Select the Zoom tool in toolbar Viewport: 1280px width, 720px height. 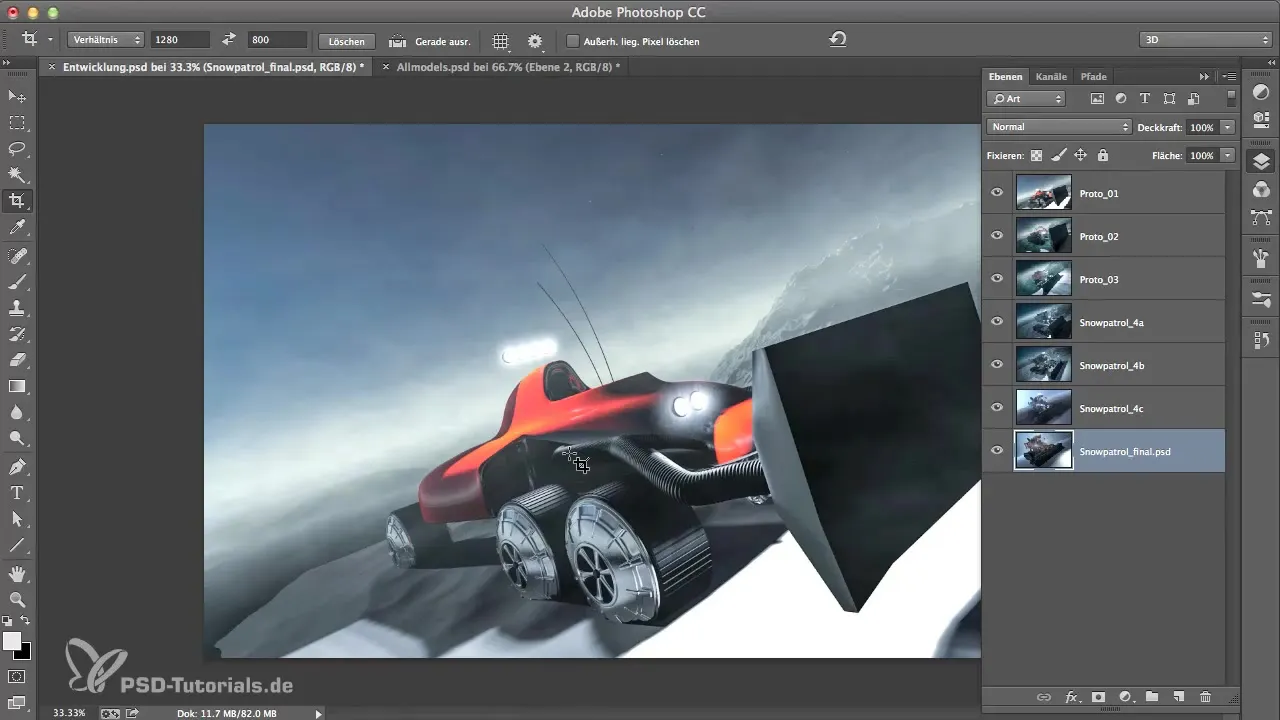(17, 599)
